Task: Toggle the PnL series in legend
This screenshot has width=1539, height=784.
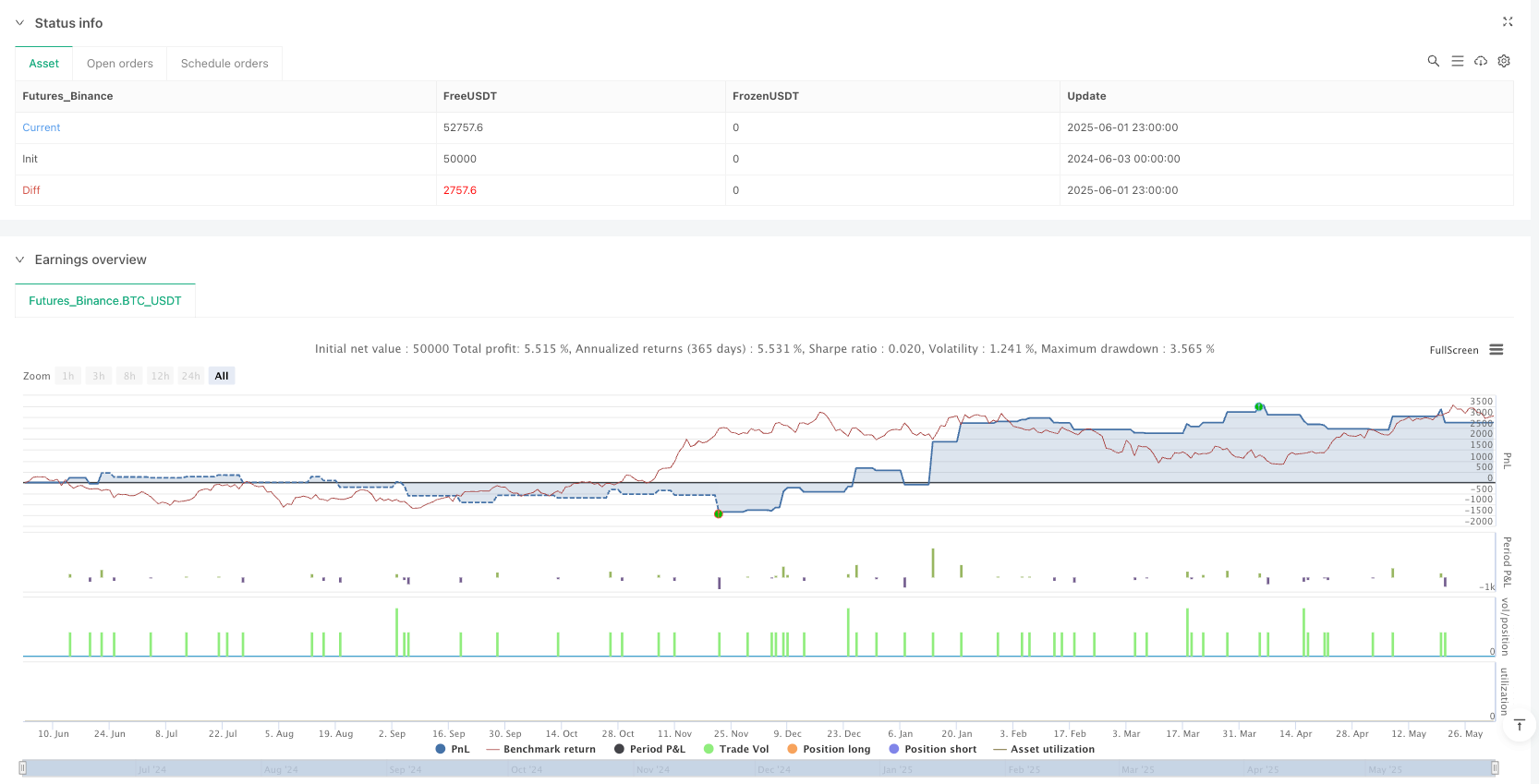Action: (x=453, y=749)
